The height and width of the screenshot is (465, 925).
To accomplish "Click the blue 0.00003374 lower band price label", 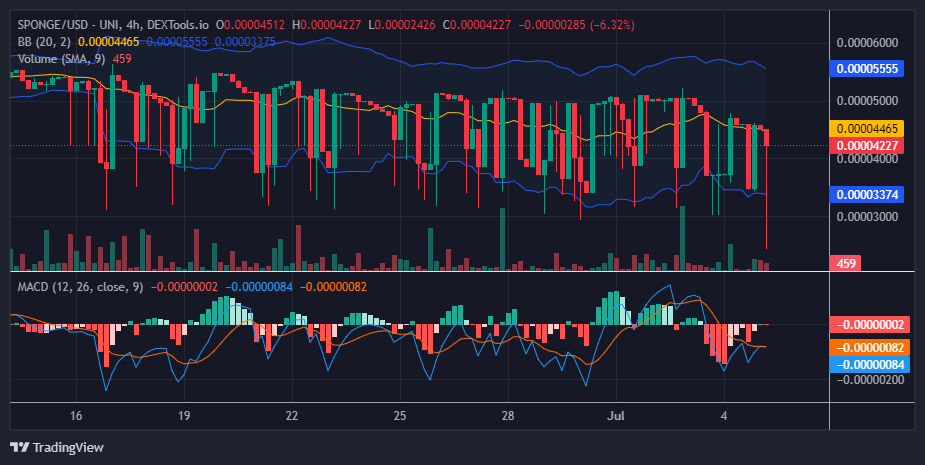I will [x=866, y=194].
